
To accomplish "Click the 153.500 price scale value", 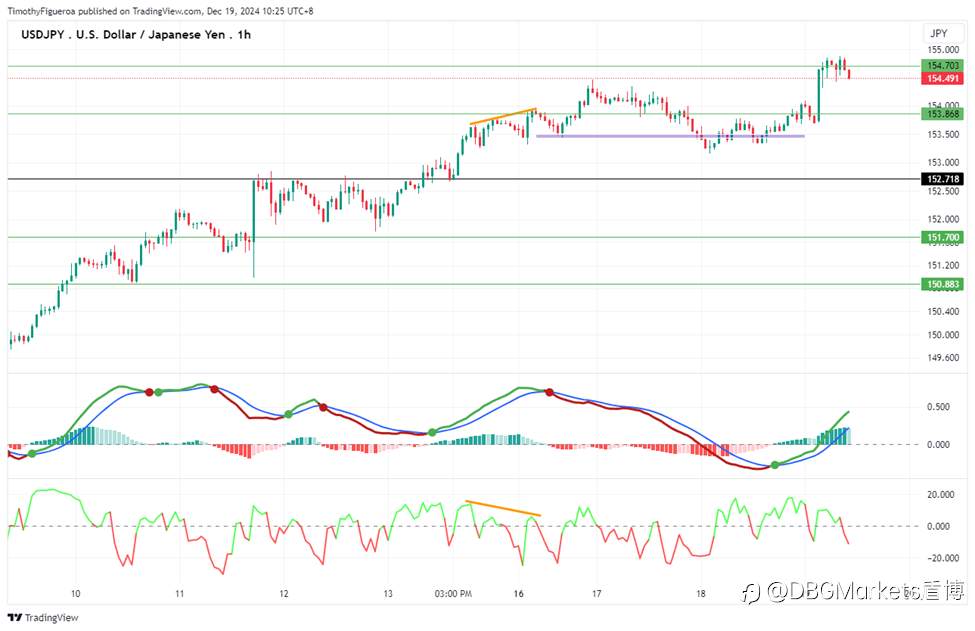I will tap(943, 134).
